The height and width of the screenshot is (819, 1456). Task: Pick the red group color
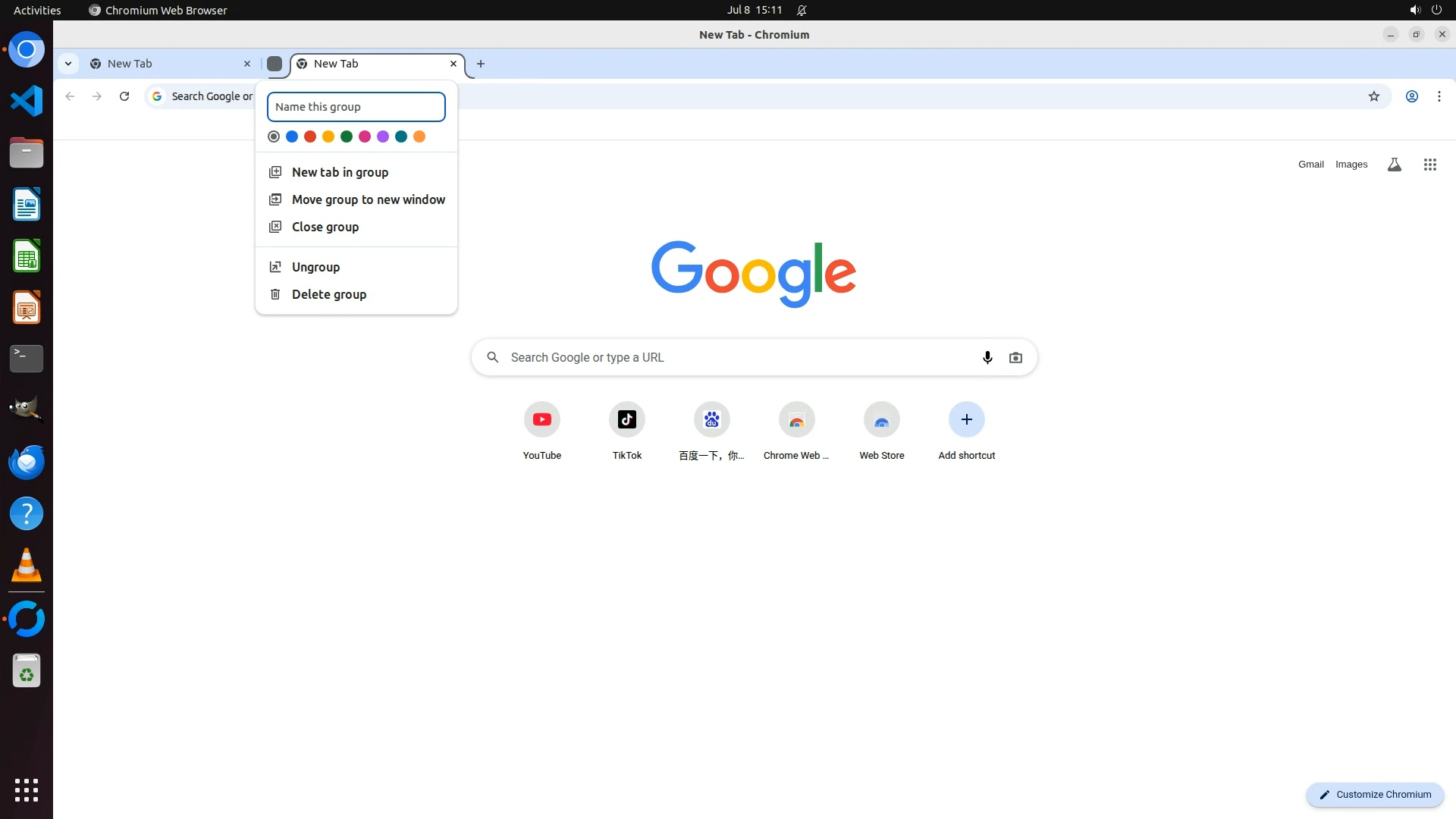coord(310,136)
